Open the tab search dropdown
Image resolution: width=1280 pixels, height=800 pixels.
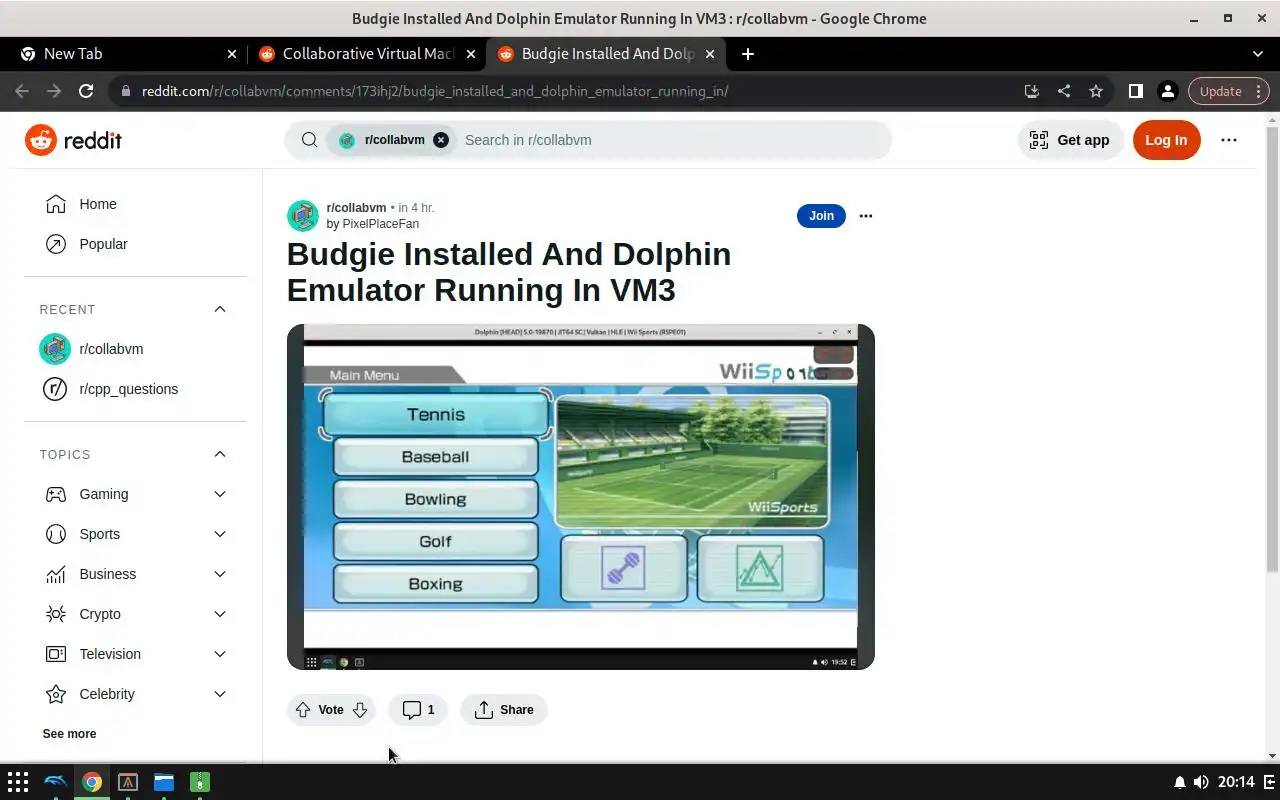1258,54
